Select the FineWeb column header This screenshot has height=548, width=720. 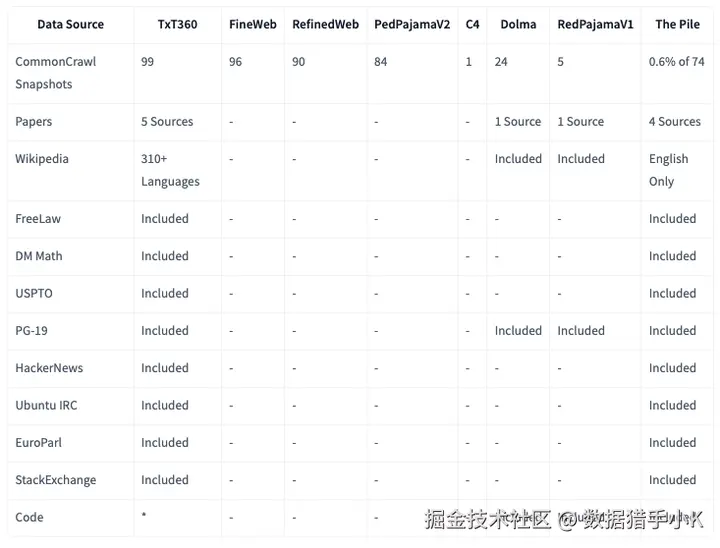pyautogui.click(x=253, y=24)
